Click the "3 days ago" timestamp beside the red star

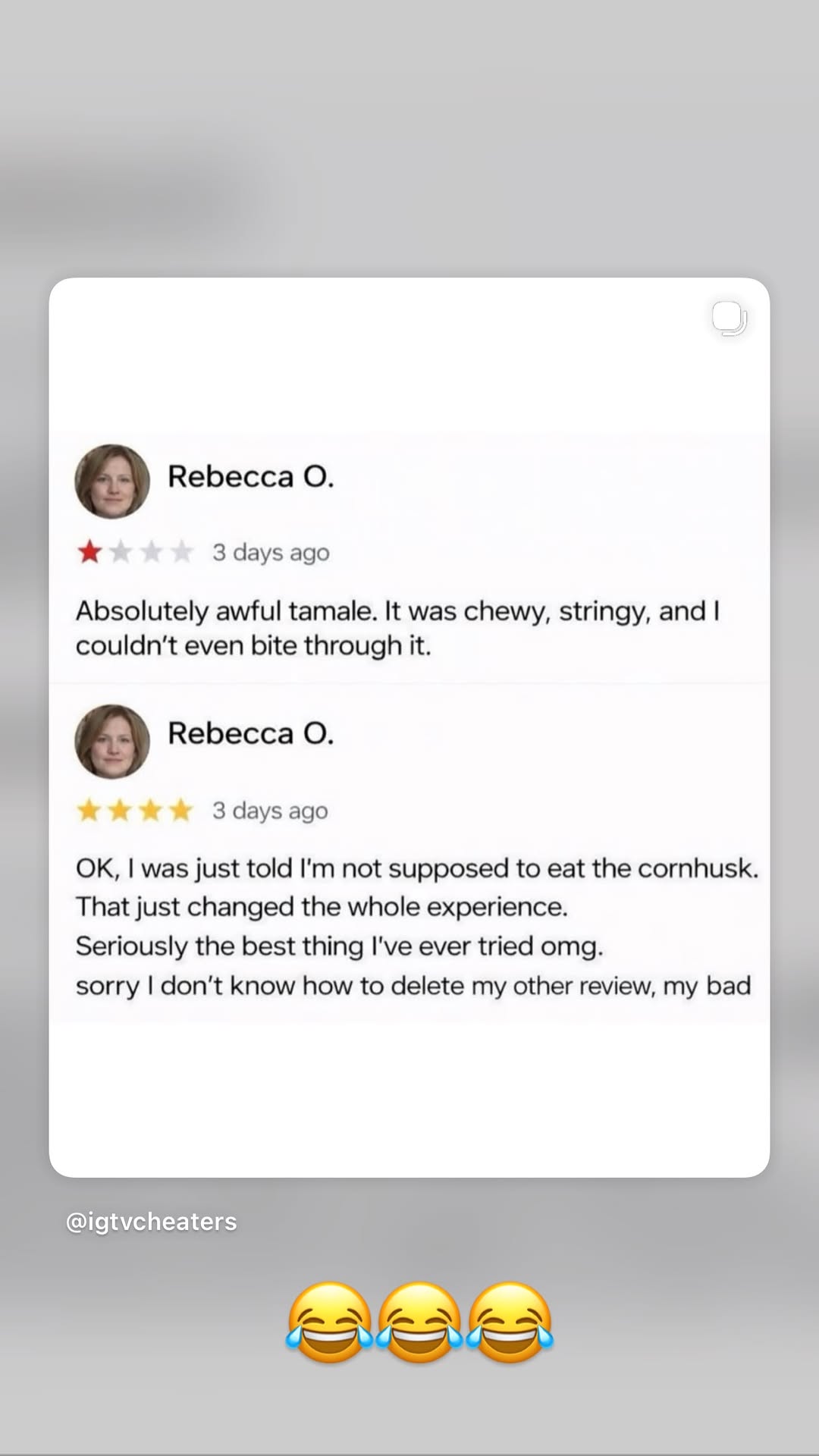tap(271, 553)
